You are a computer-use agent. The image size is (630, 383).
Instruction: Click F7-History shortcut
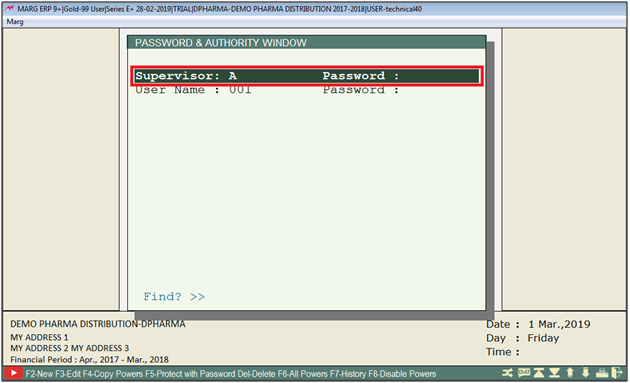348,374
